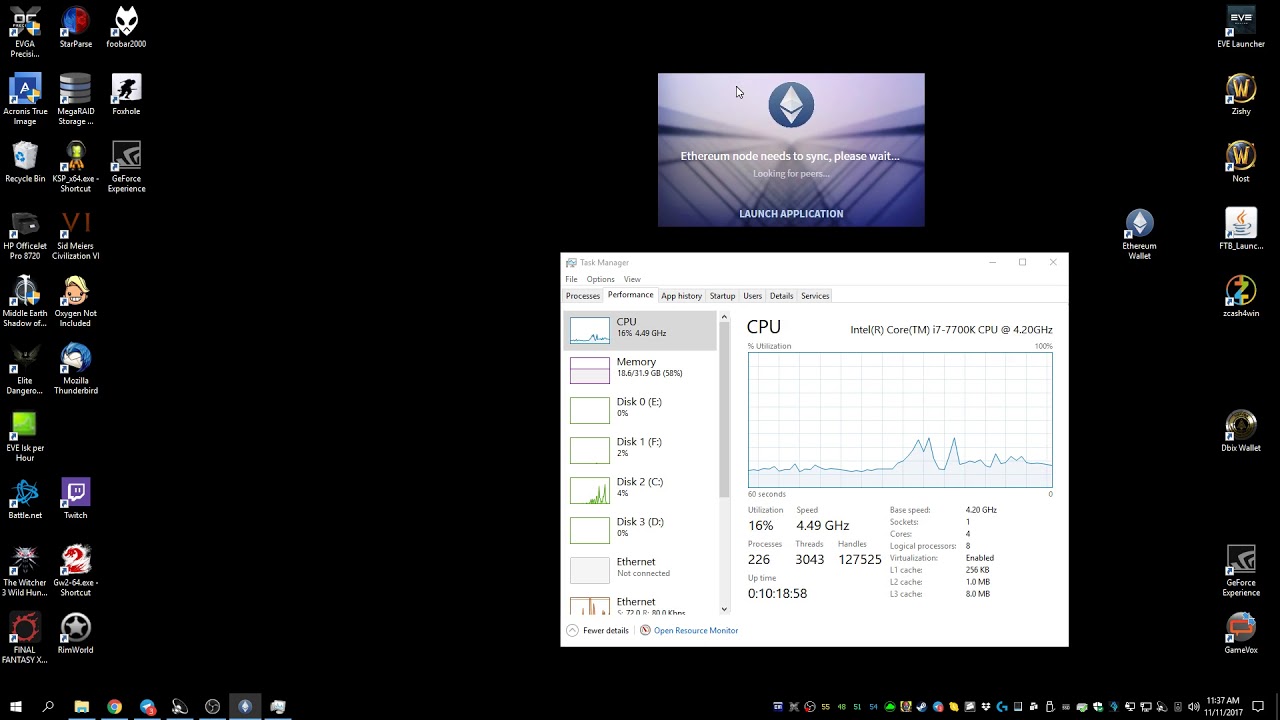The width and height of the screenshot is (1280, 720).
Task: Select the Sid Meiers Civilization VI icon
Action: 75,235
